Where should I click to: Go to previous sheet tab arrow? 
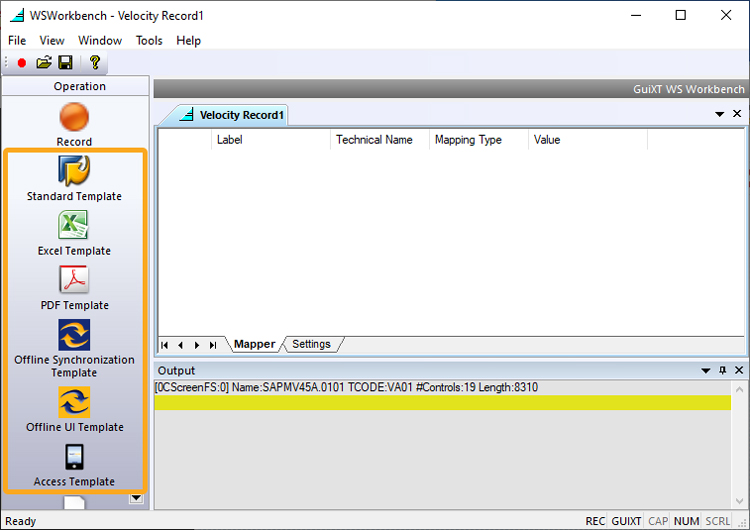(180, 345)
